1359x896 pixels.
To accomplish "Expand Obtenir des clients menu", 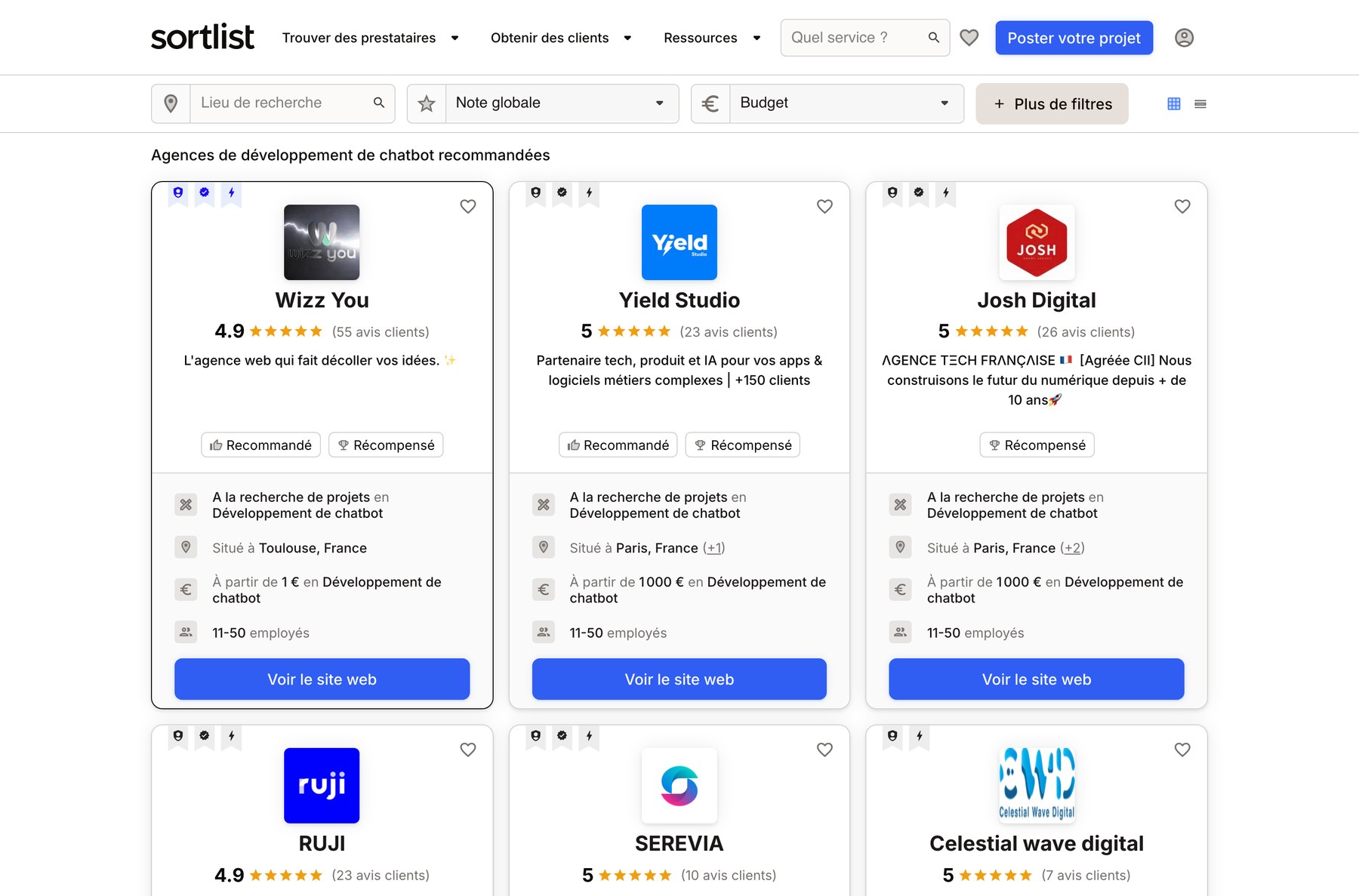I will click(x=561, y=38).
